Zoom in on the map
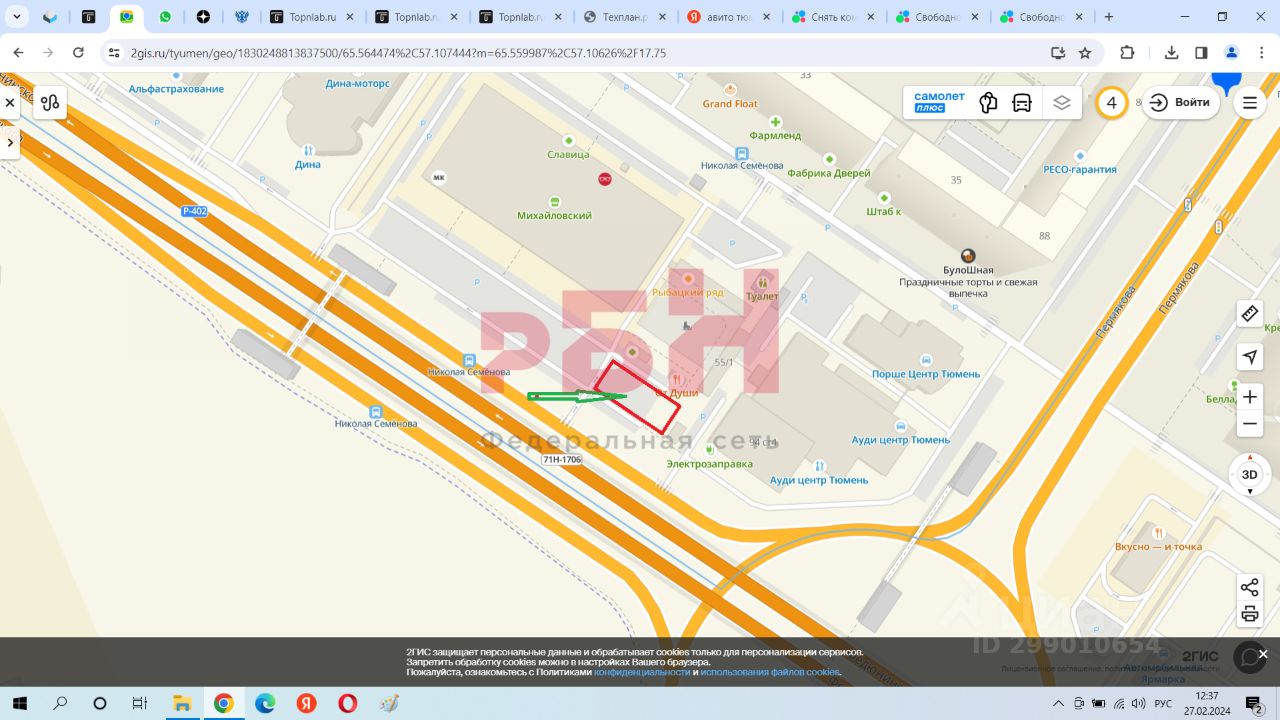The width and height of the screenshot is (1280, 720). click(1249, 398)
